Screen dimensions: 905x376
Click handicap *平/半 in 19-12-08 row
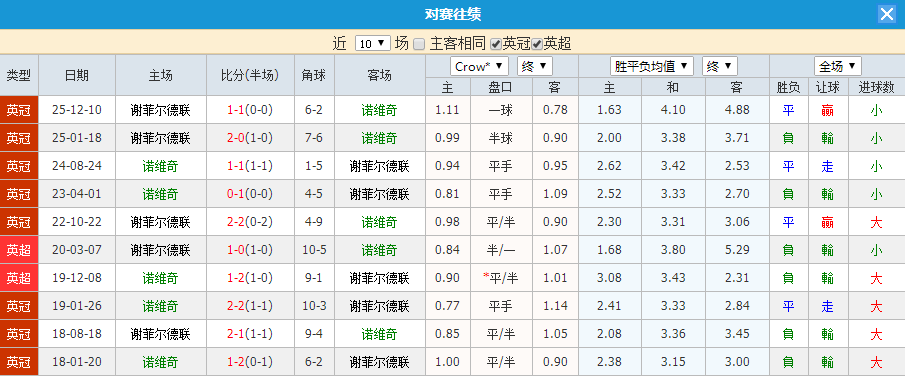[500, 278]
